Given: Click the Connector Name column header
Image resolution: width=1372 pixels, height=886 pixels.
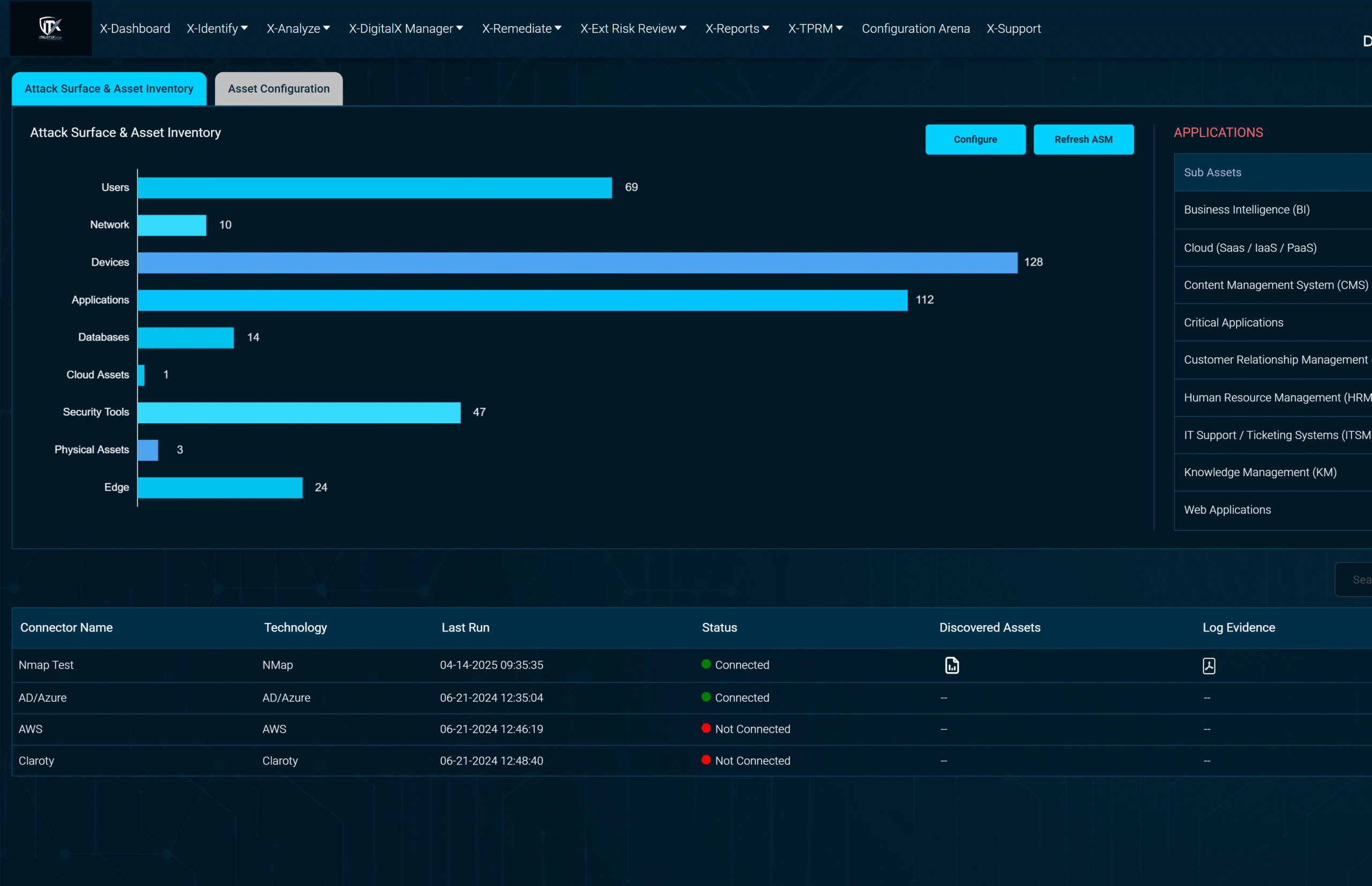Looking at the screenshot, I should [x=67, y=628].
